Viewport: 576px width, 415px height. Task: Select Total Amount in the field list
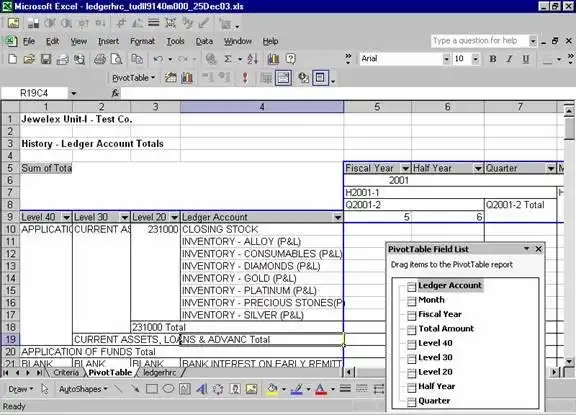(446, 329)
